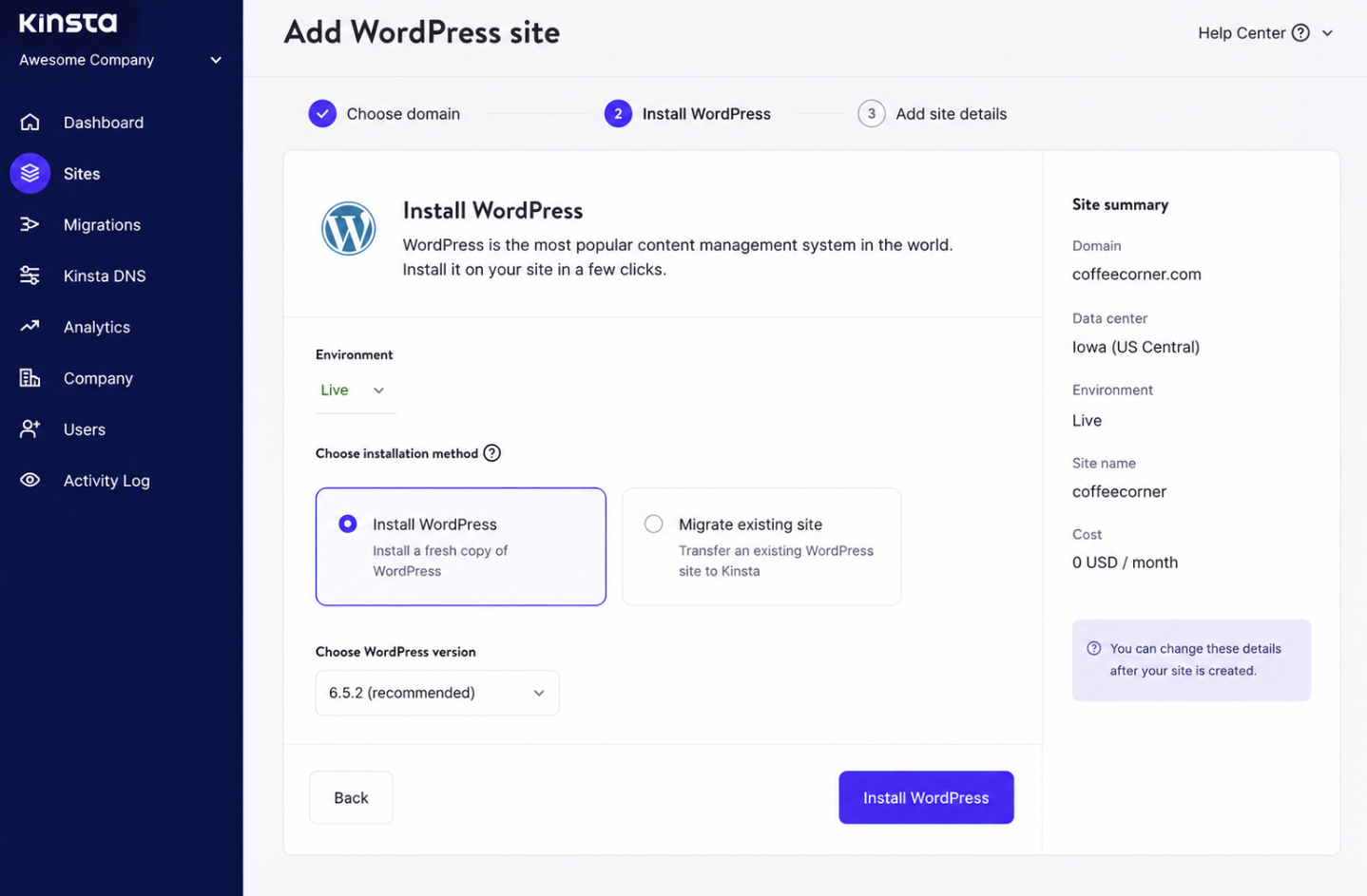The height and width of the screenshot is (896, 1367).
Task: Click the step 2 circle icon
Action: (618, 114)
